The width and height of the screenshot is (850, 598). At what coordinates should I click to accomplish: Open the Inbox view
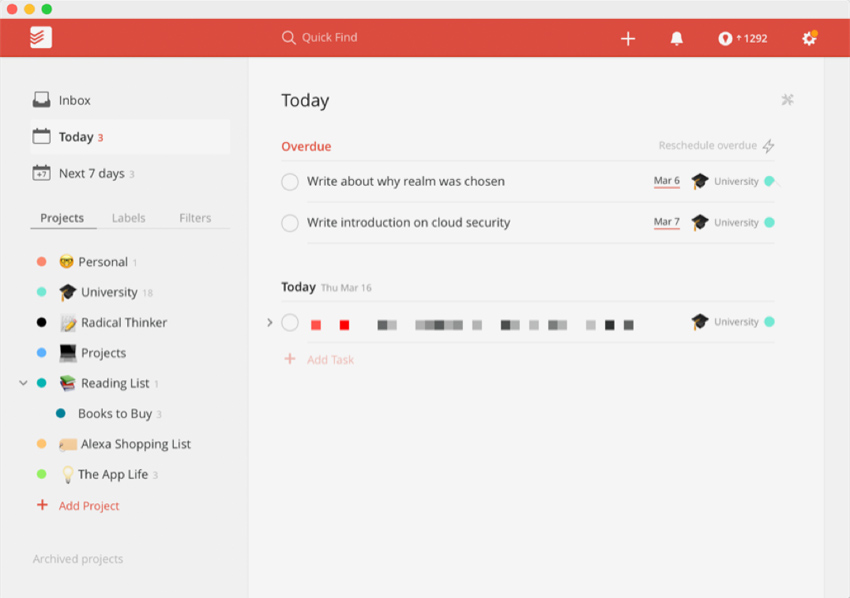pyautogui.click(x=130, y=100)
